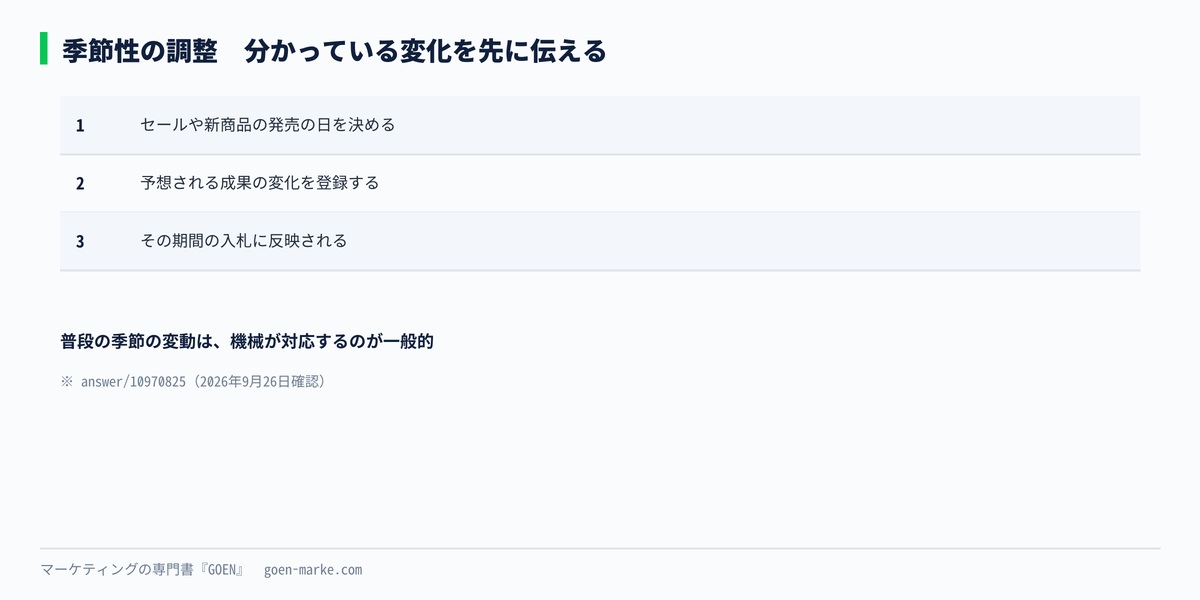Click the subtitle 分かっている変化を先に伝える
The height and width of the screenshot is (600, 1200).
pyautogui.click(x=425, y=51)
